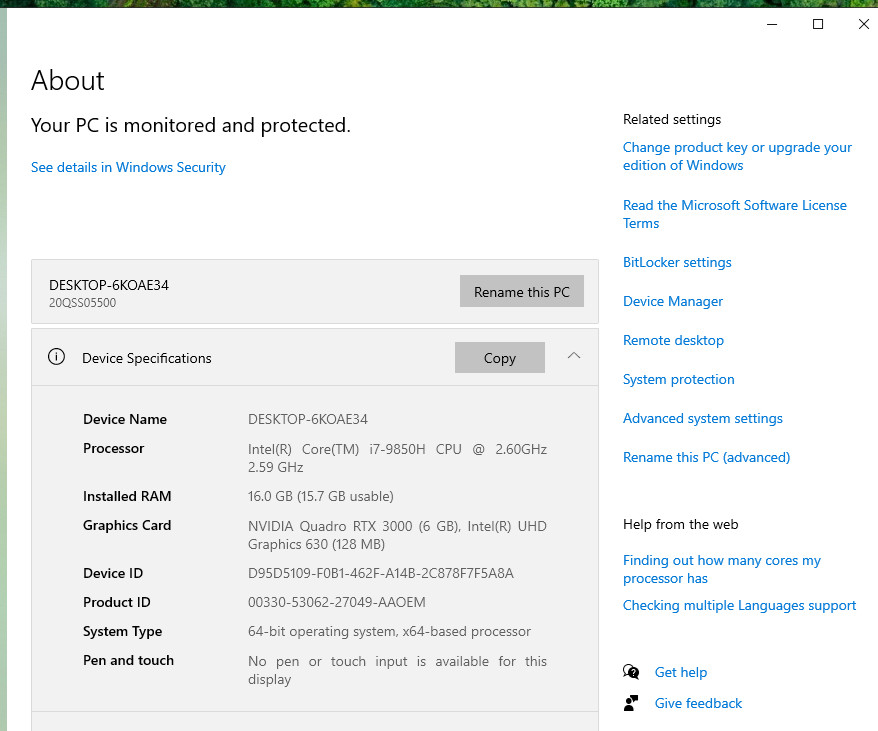Click the processor value Intel(R) Core(TM) i7-9850H
The height and width of the screenshot is (731, 878).
click(x=337, y=449)
